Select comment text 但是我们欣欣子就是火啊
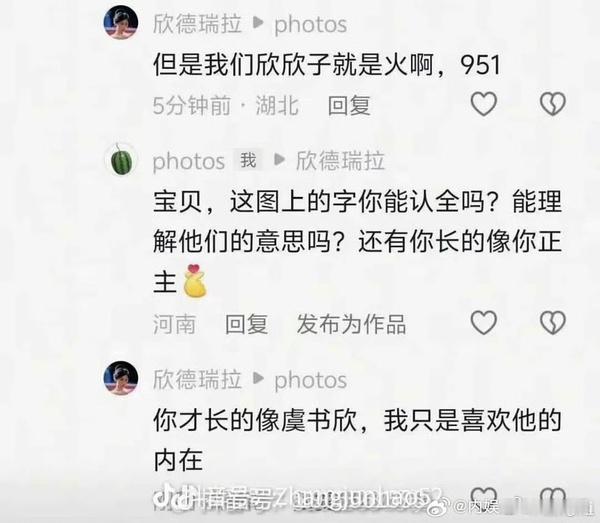600x523 pixels. coord(293,64)
